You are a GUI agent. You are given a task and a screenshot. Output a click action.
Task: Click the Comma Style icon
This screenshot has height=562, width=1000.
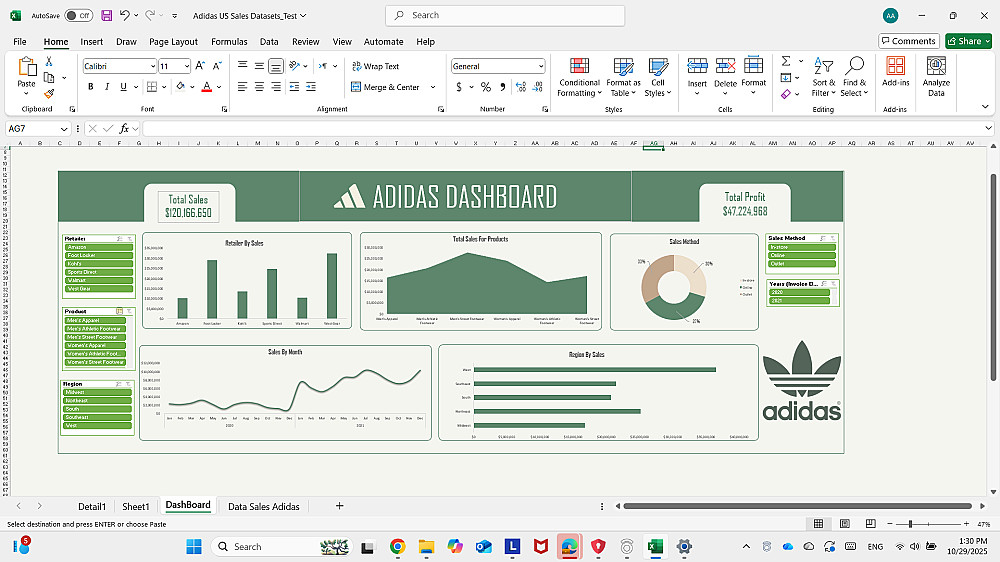503,87
